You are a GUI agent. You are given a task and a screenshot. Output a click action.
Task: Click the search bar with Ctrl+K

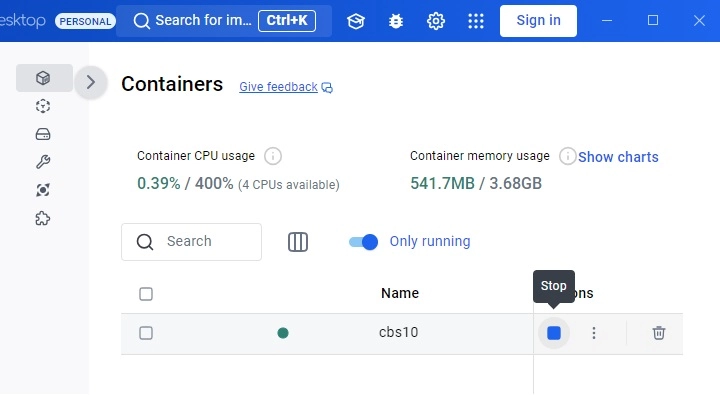(x=224, y=21)
